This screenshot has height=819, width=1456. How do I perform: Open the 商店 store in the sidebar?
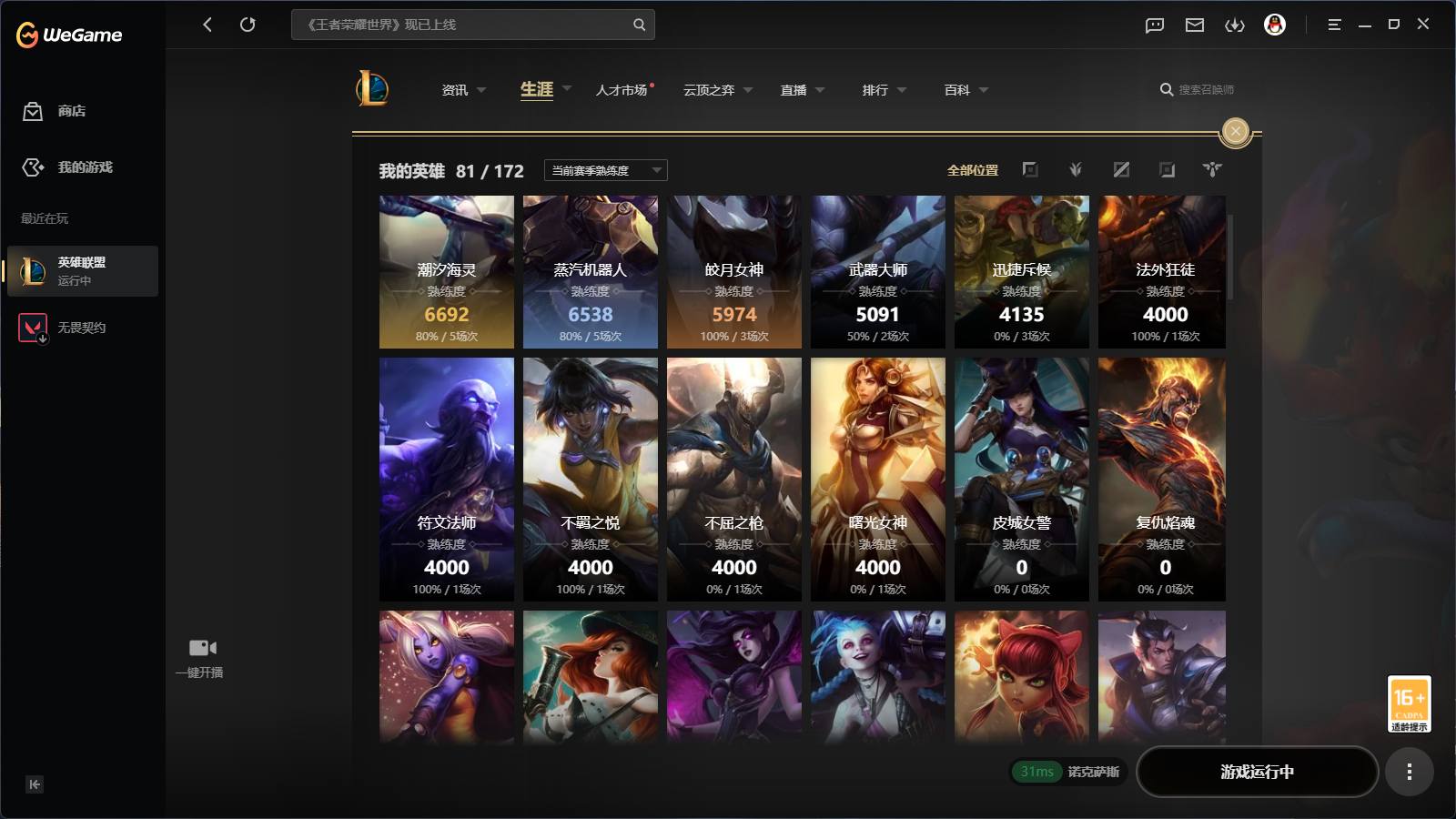(x=55, y=111)
